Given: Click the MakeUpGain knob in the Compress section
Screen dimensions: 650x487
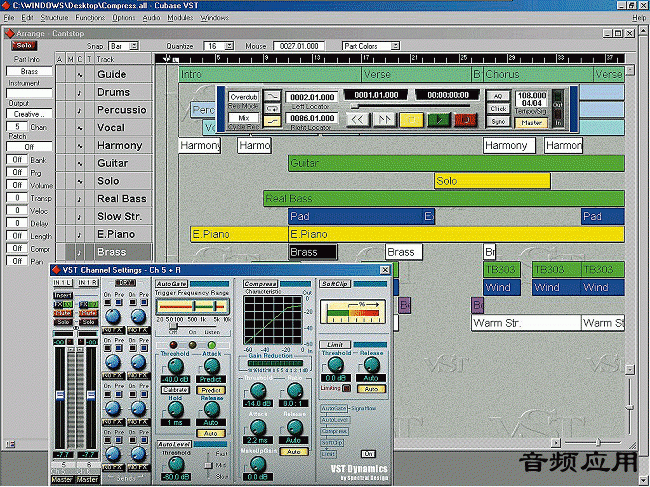Looking at the screenshot, I should coord(258,464).
